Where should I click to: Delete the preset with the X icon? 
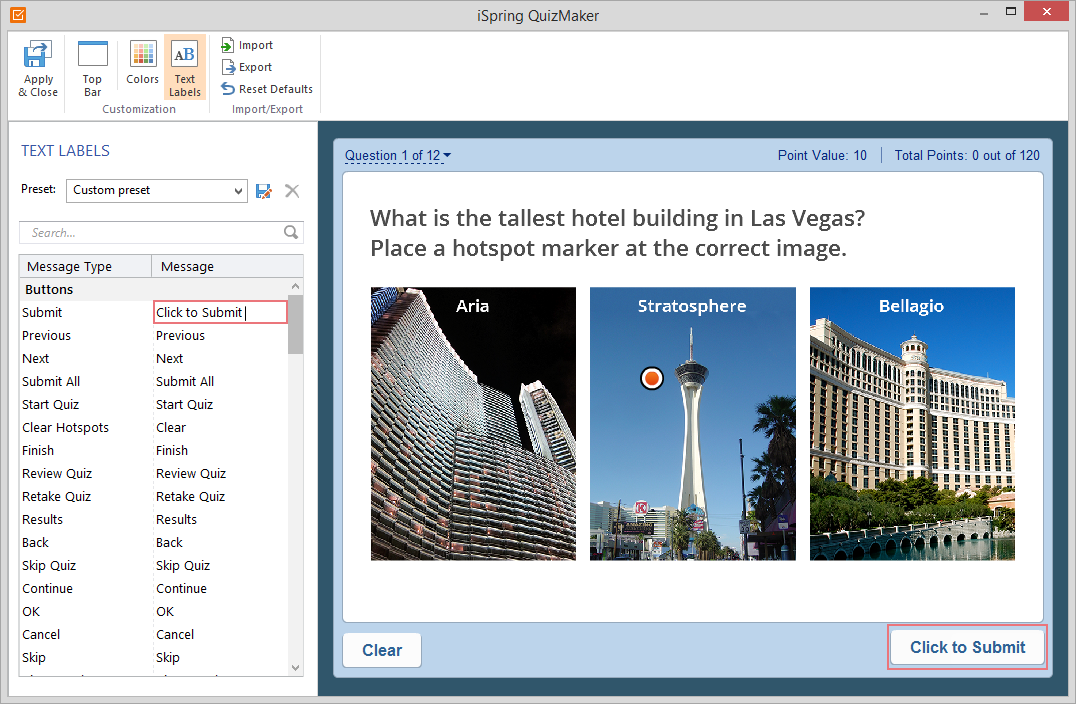(x=292, y=191)
